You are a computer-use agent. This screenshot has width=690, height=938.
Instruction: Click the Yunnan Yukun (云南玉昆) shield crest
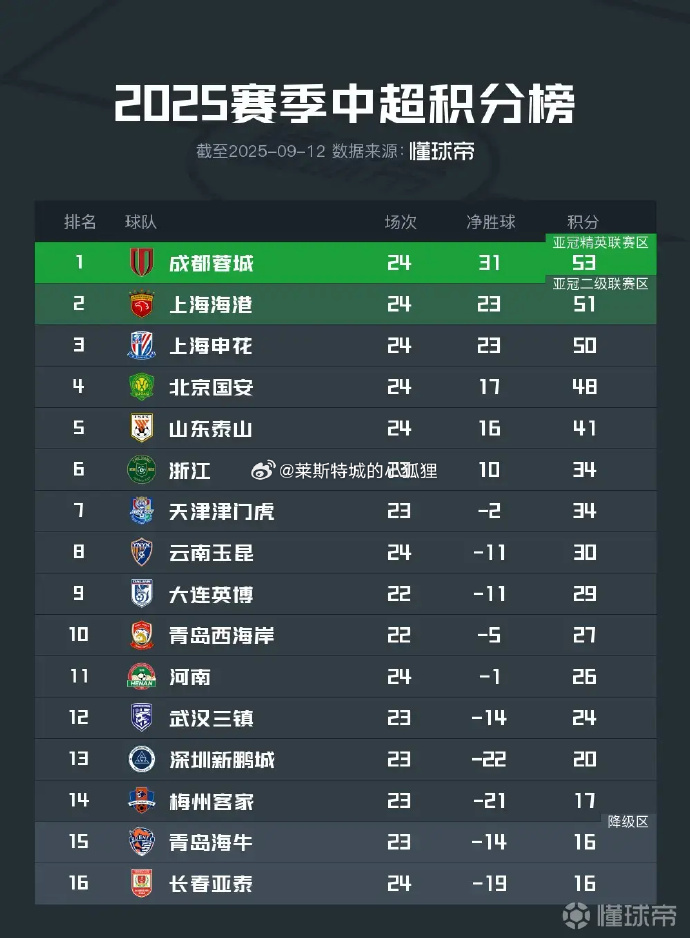tap(142, 552)
